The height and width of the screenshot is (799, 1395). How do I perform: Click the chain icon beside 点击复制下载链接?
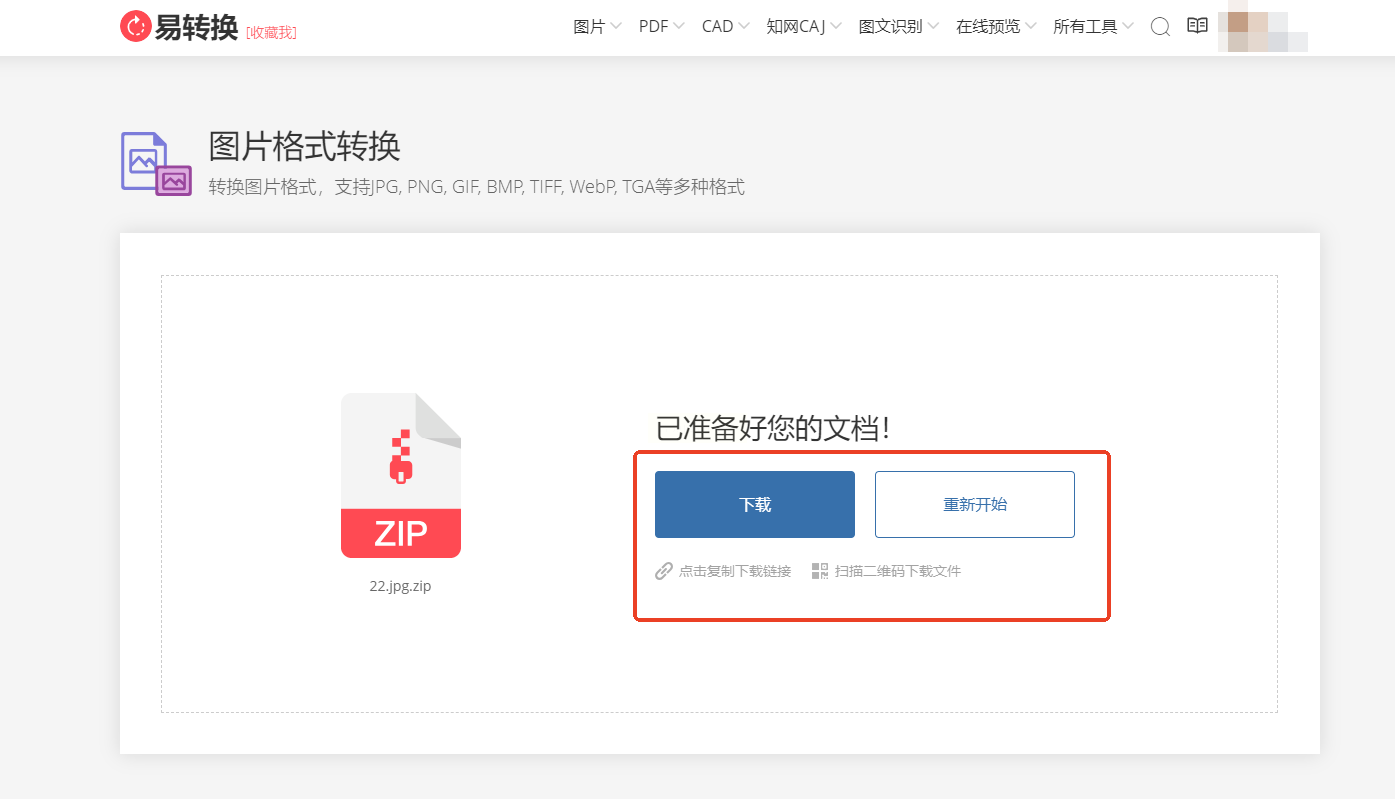click(x=664, y=571)
